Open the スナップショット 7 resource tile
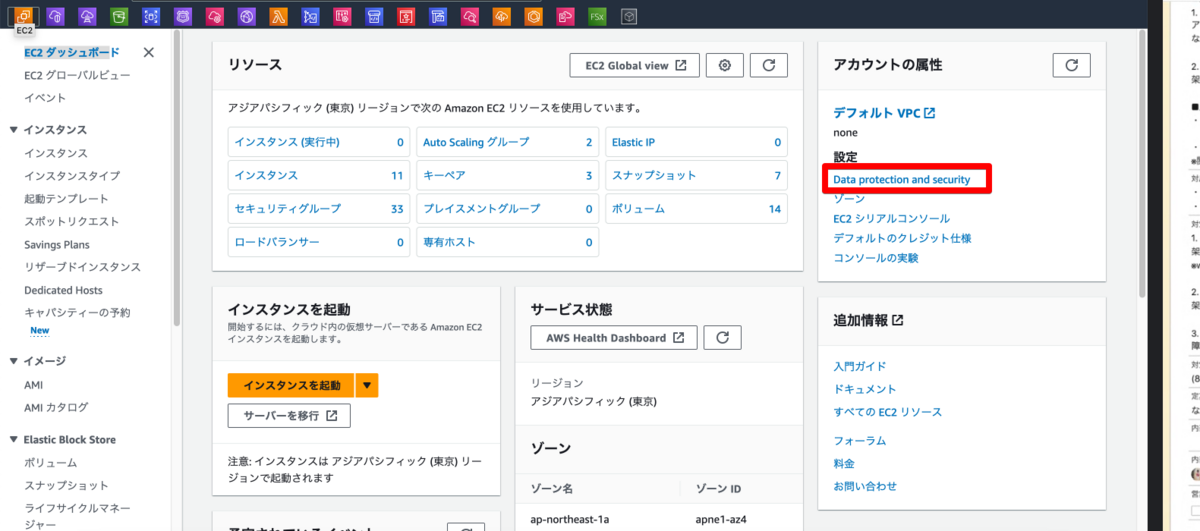 click(696, 175)
